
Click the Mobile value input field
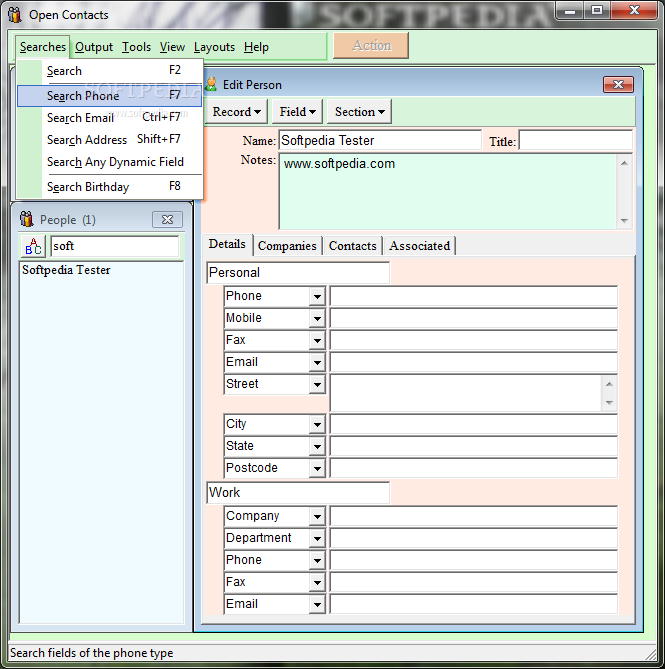pos(473,318)
